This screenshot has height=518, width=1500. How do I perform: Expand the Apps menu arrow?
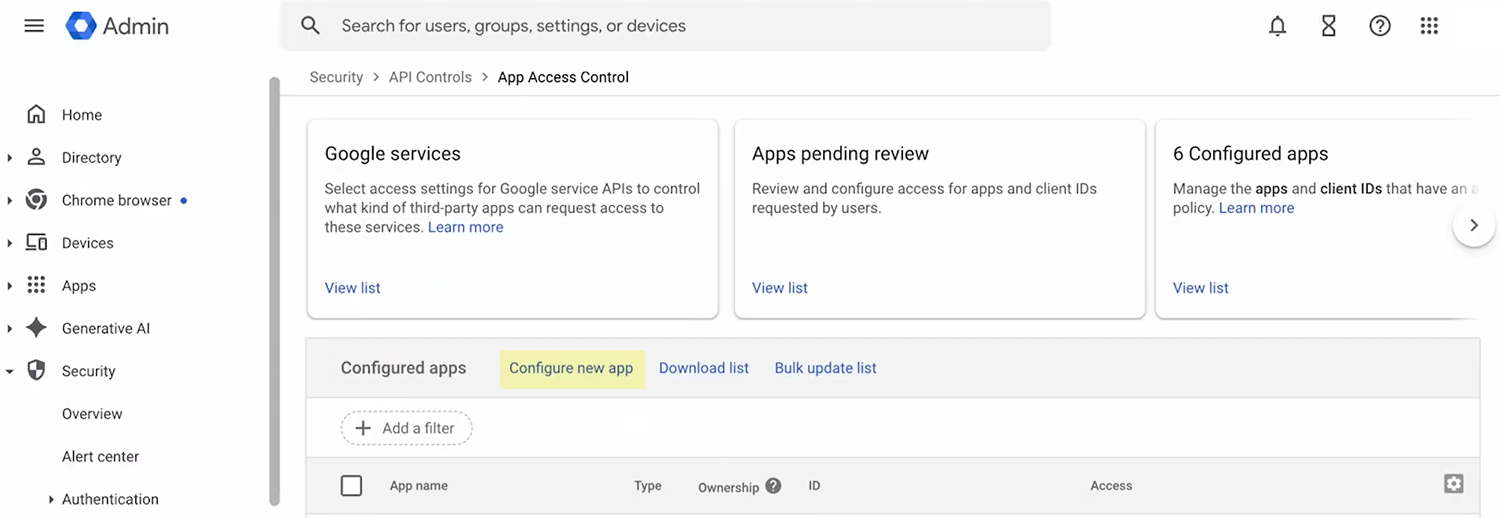click(10, 286)
